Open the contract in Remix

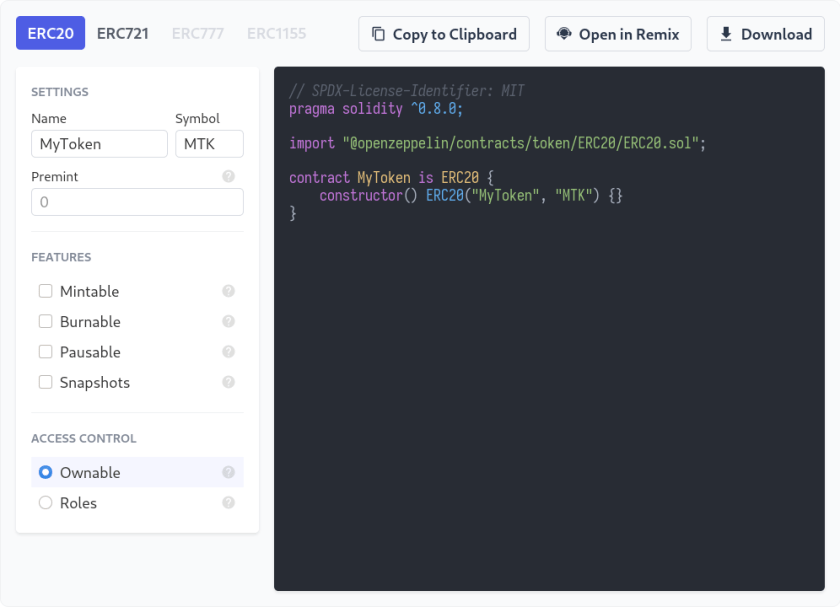point(618,34)
